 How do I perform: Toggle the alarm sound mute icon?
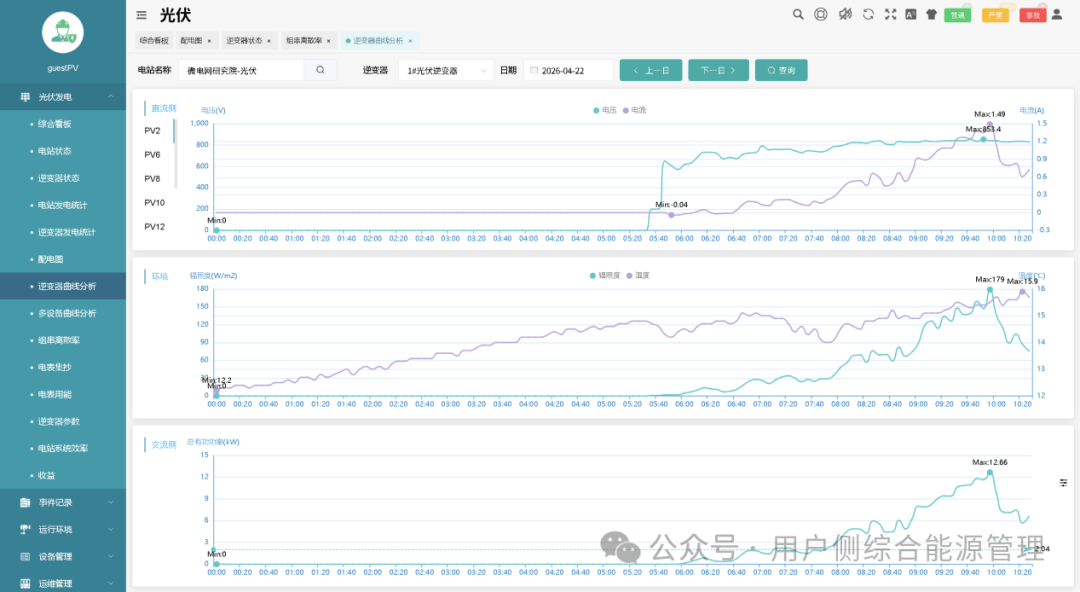tap(844, 14)
